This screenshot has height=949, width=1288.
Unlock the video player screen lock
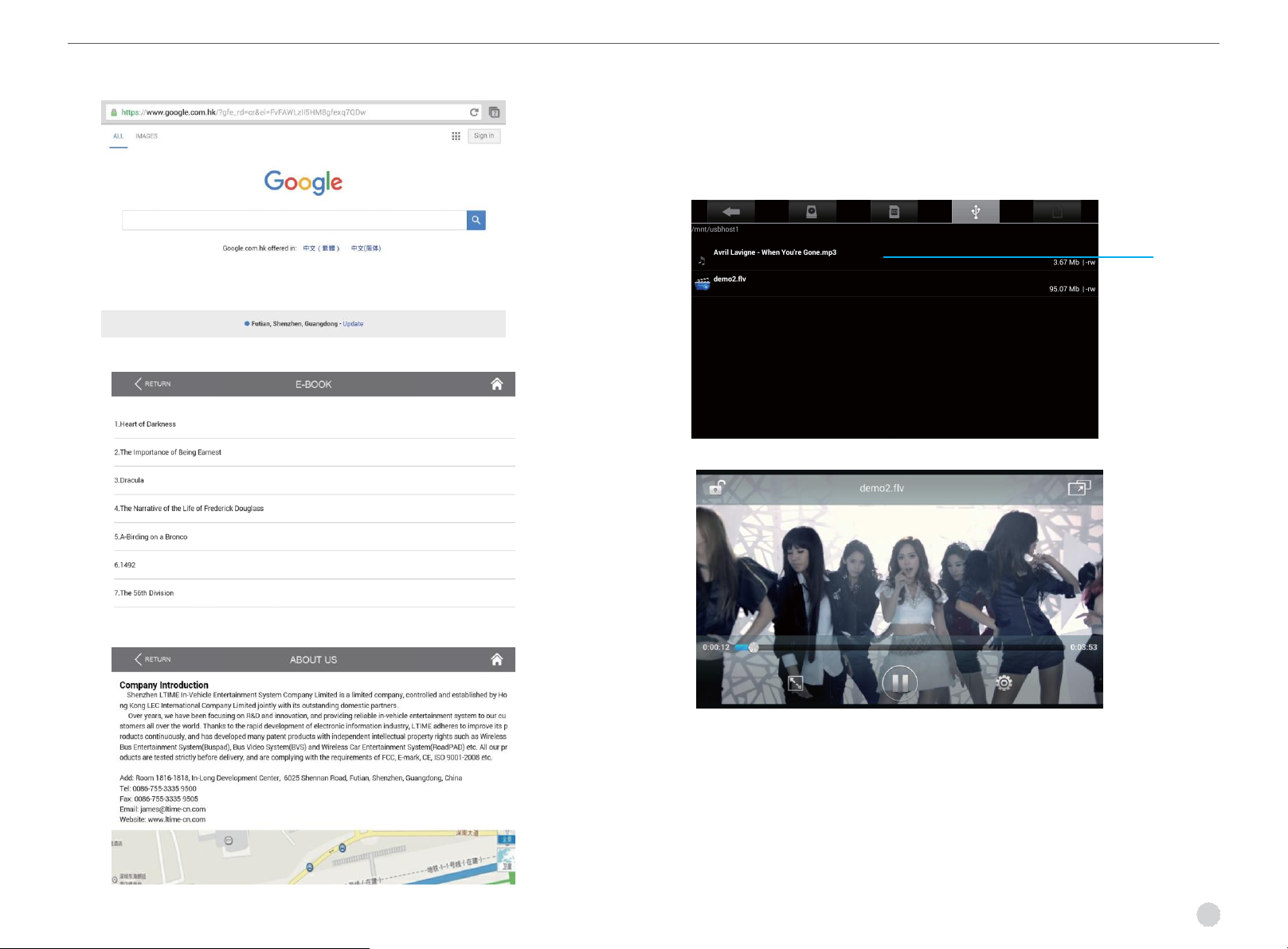pos(717,487)
